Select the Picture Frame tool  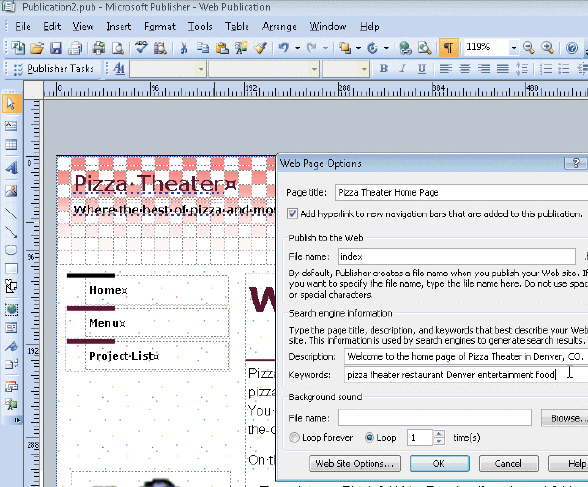[x=11, y=191]
